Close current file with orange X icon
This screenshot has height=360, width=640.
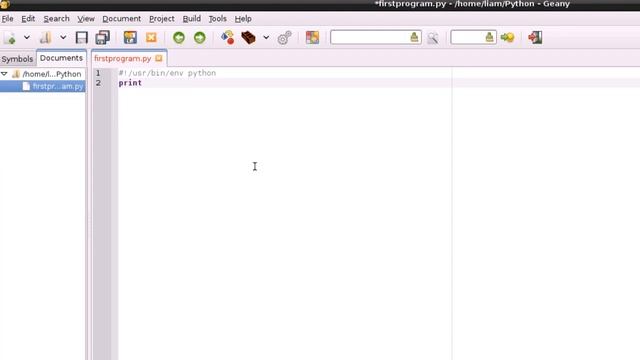click(151, 38)
